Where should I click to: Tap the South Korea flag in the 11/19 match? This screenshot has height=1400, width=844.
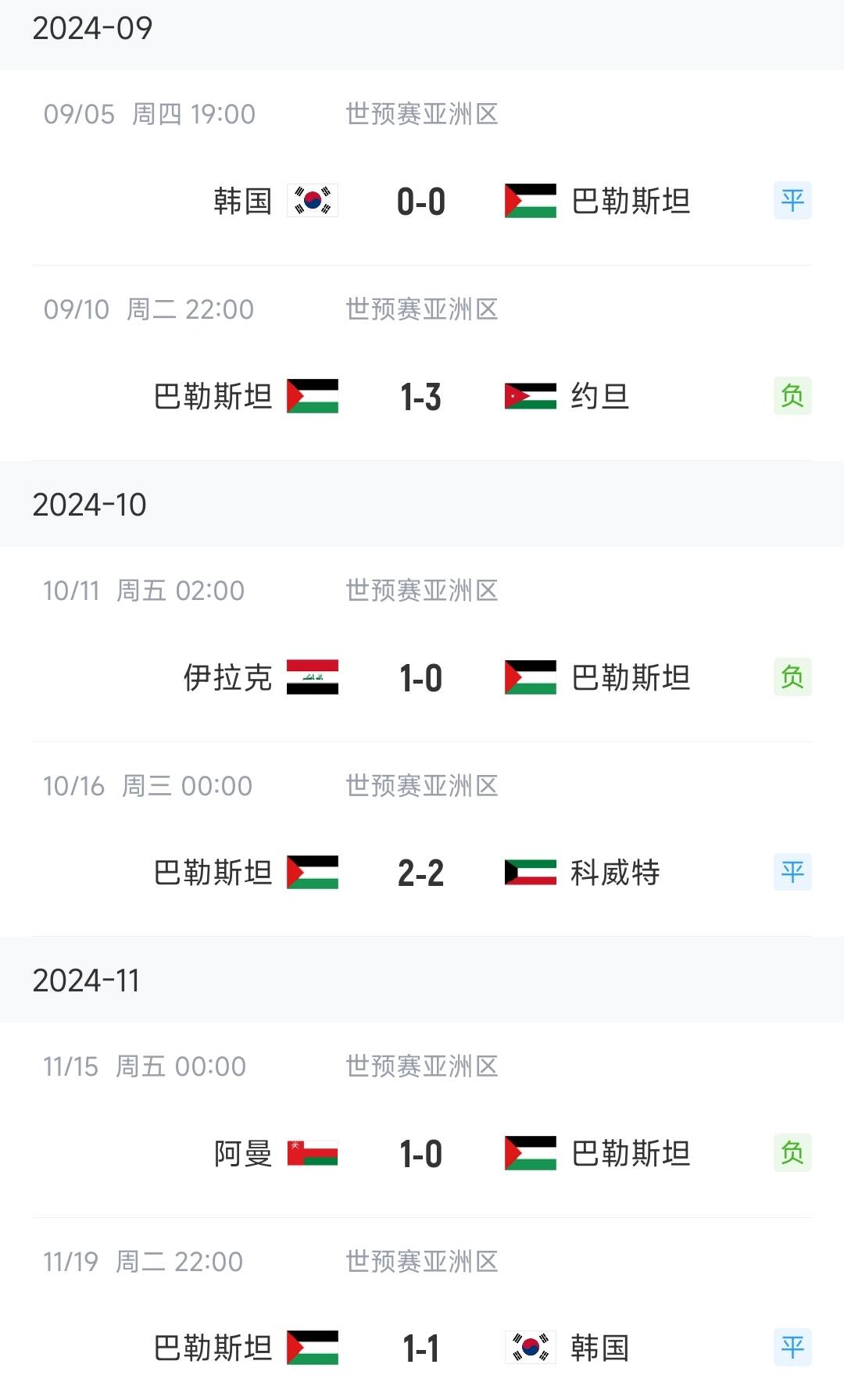point(531,1348)
